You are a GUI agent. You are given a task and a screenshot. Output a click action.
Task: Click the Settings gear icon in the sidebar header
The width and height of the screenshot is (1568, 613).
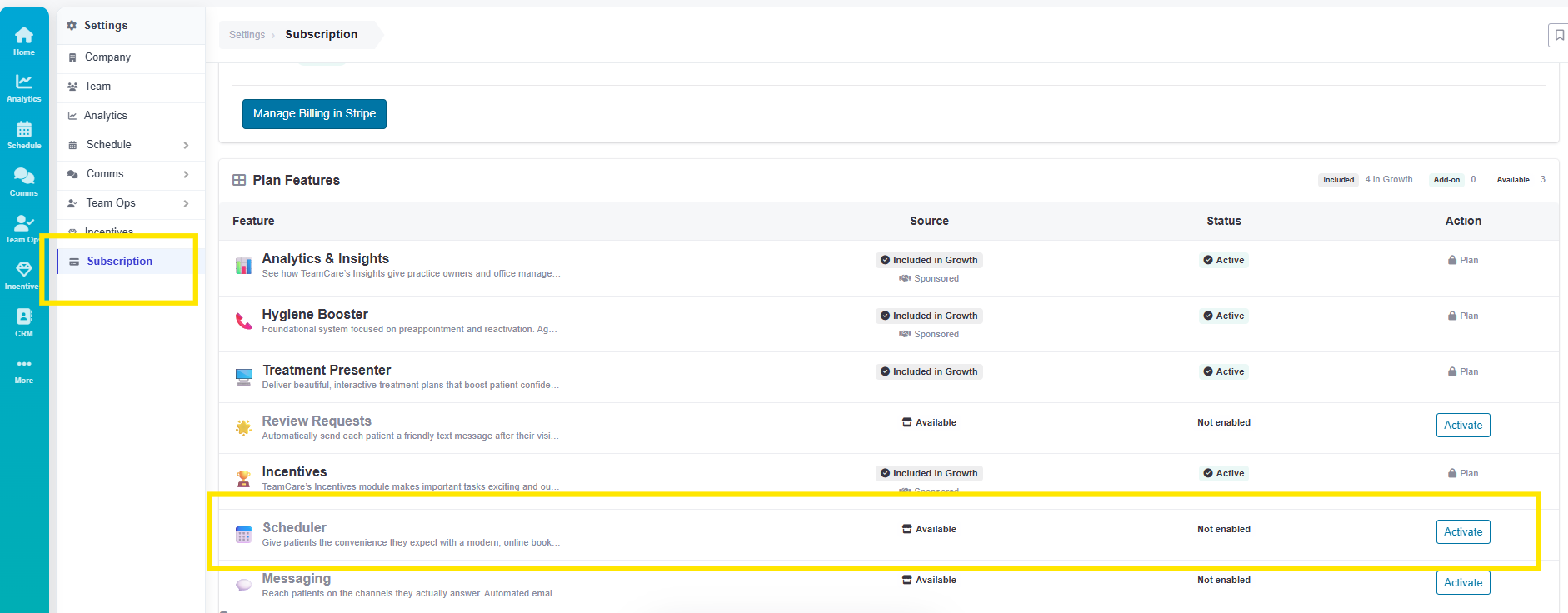[x=72, y=26]
